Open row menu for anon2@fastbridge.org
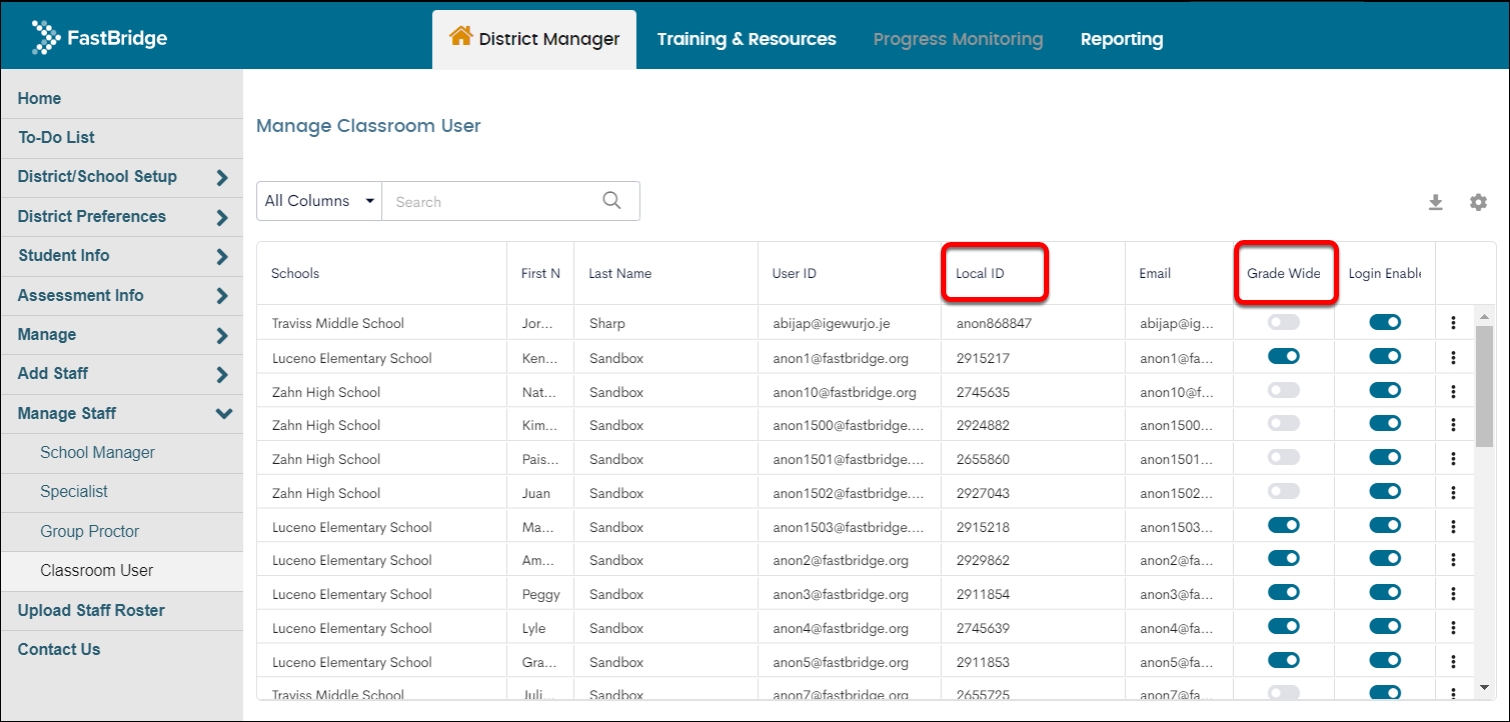This screenshot has width=1510, height=722. (1453, 560)
